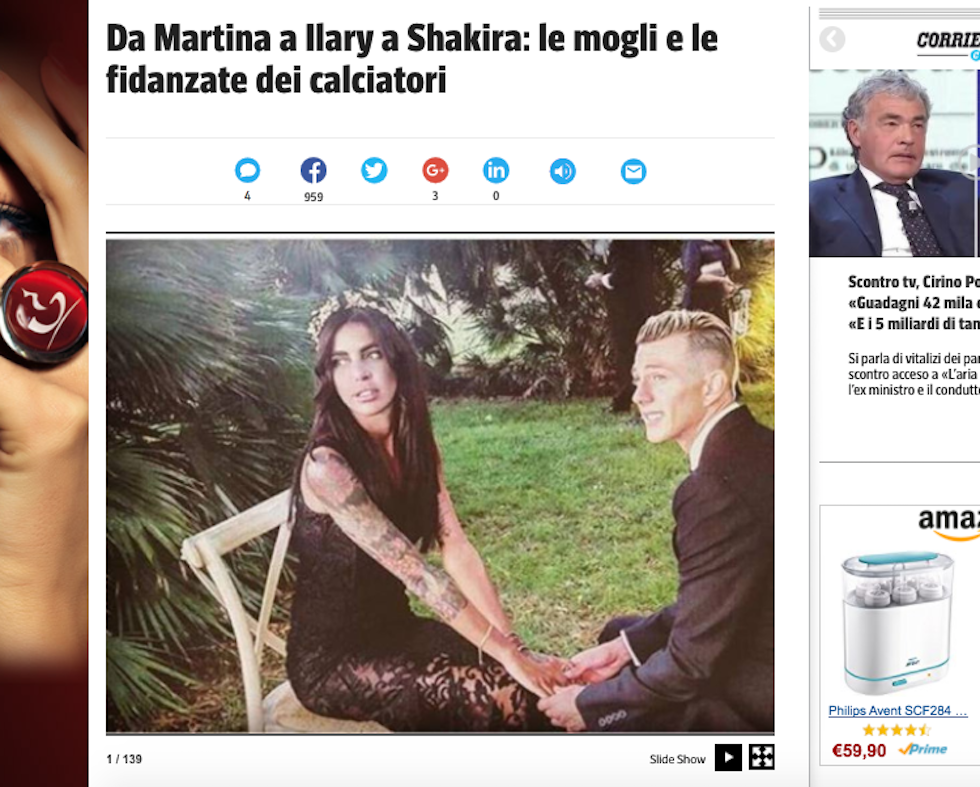Send the article by email icon

tap(633, 171)
